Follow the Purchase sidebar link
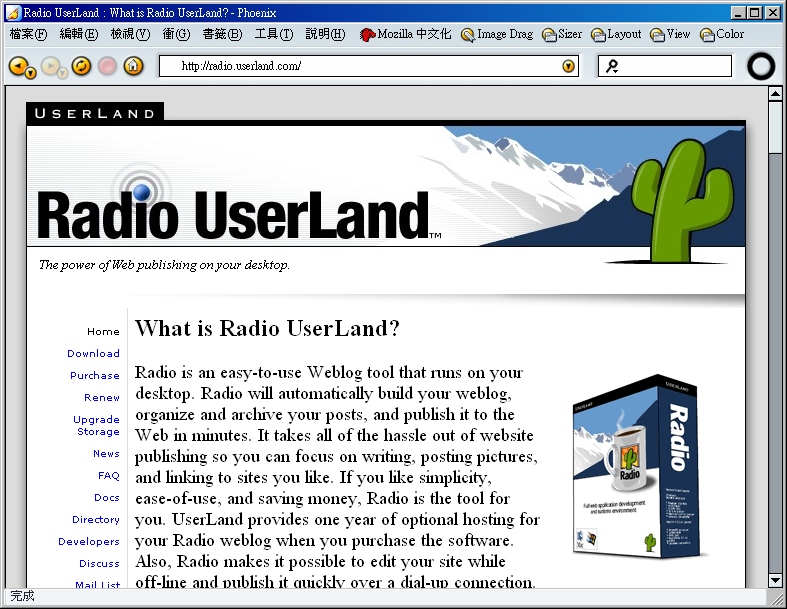 click(x=95, y=376)
